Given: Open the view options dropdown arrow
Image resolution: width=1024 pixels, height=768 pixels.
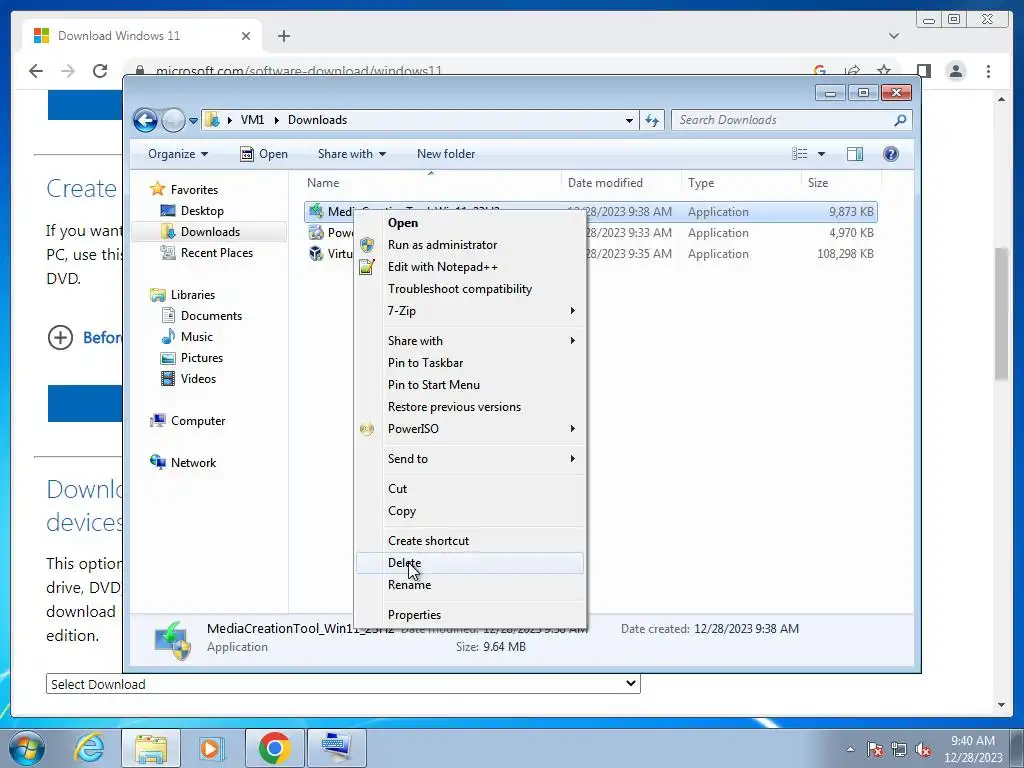Looking at the screenshot, I should point(822,154).
